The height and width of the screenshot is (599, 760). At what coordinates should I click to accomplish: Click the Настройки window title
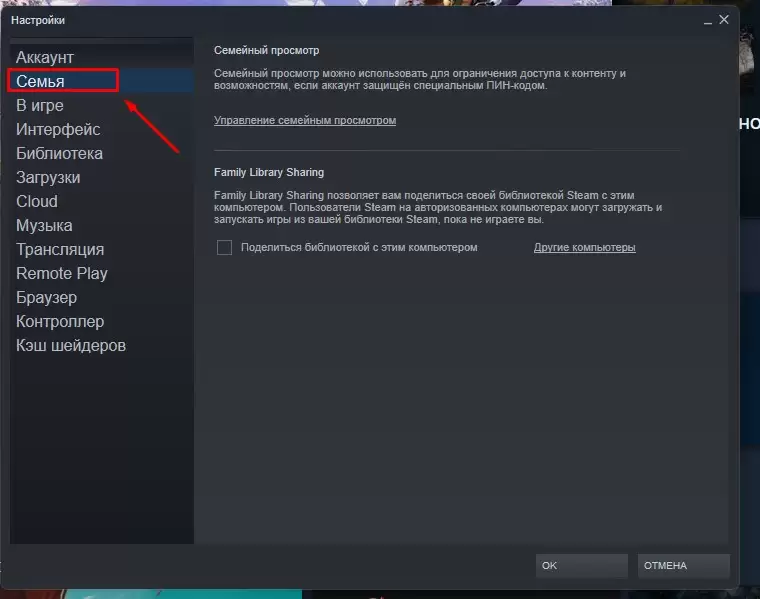click(x=38, y=20)
